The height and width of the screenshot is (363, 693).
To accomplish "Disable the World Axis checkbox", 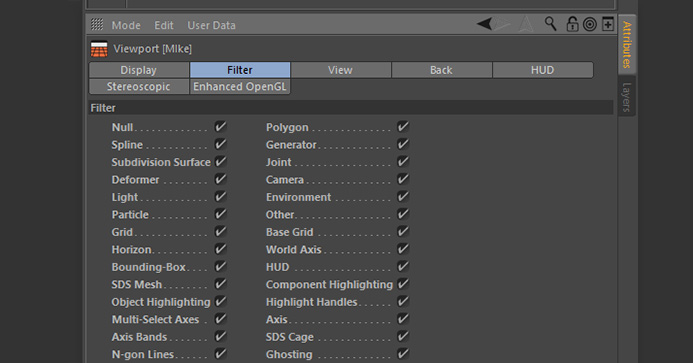I will pos(403,249).
